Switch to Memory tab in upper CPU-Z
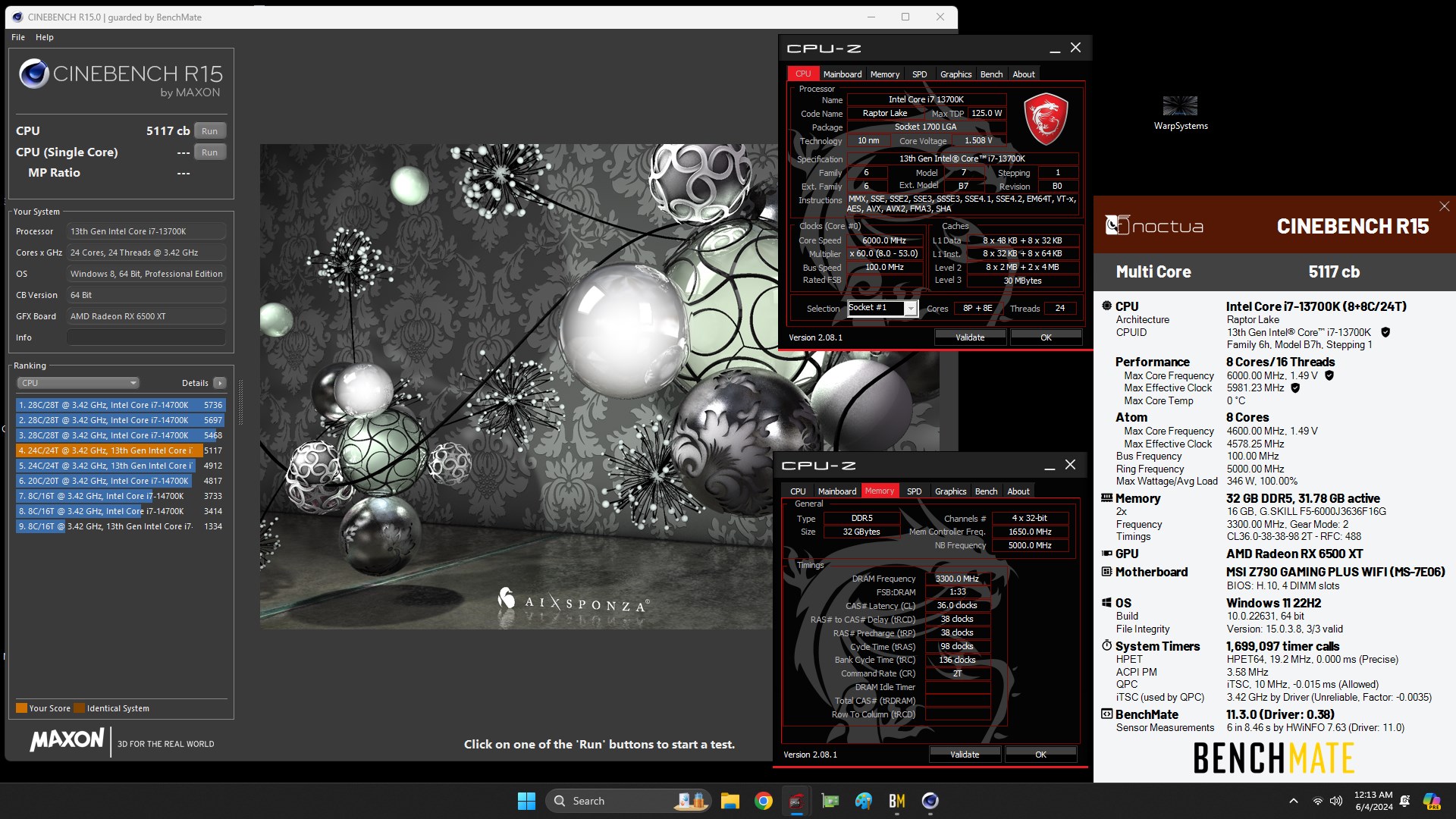 [885, 74]
